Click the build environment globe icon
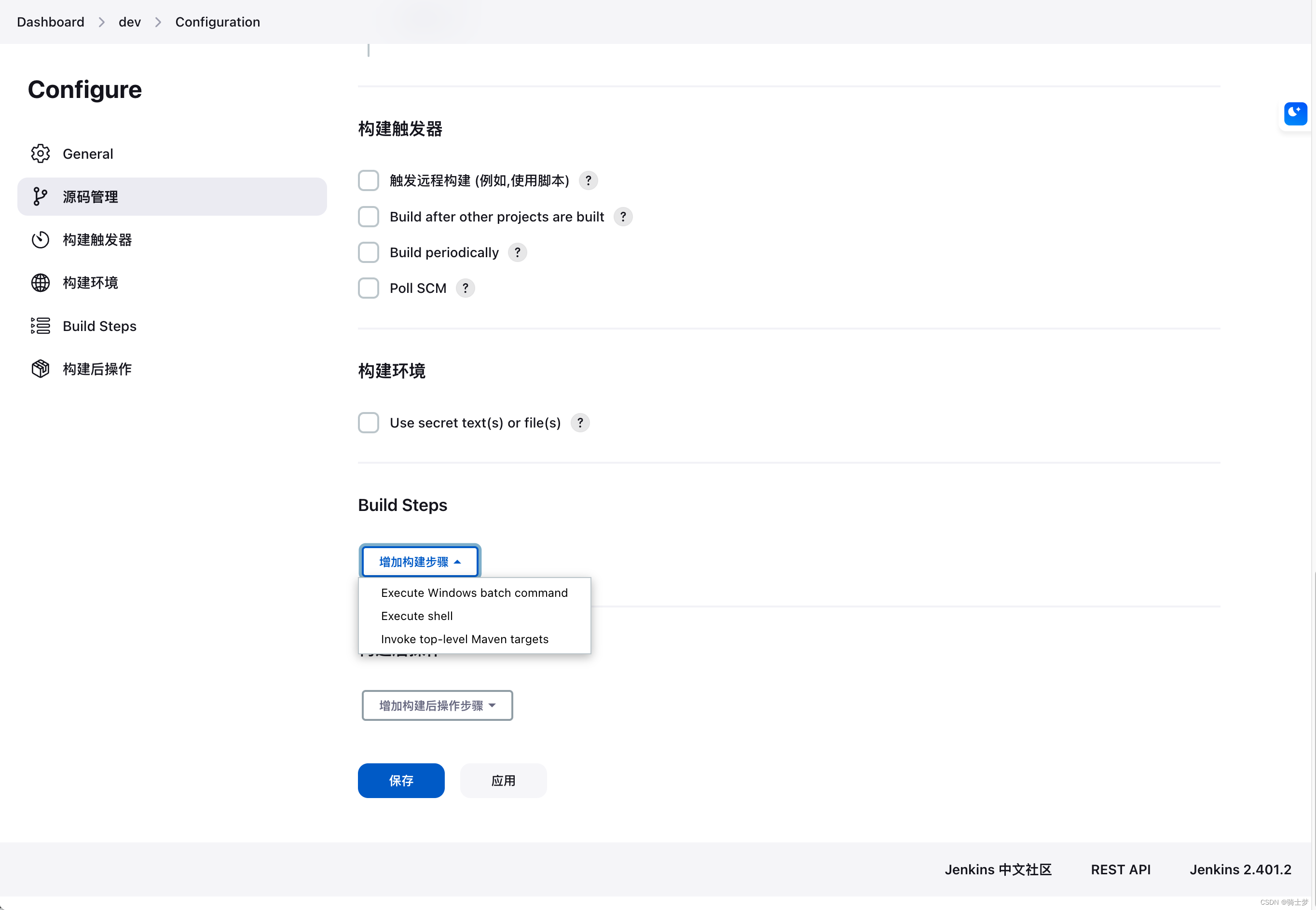 (41, 283)
